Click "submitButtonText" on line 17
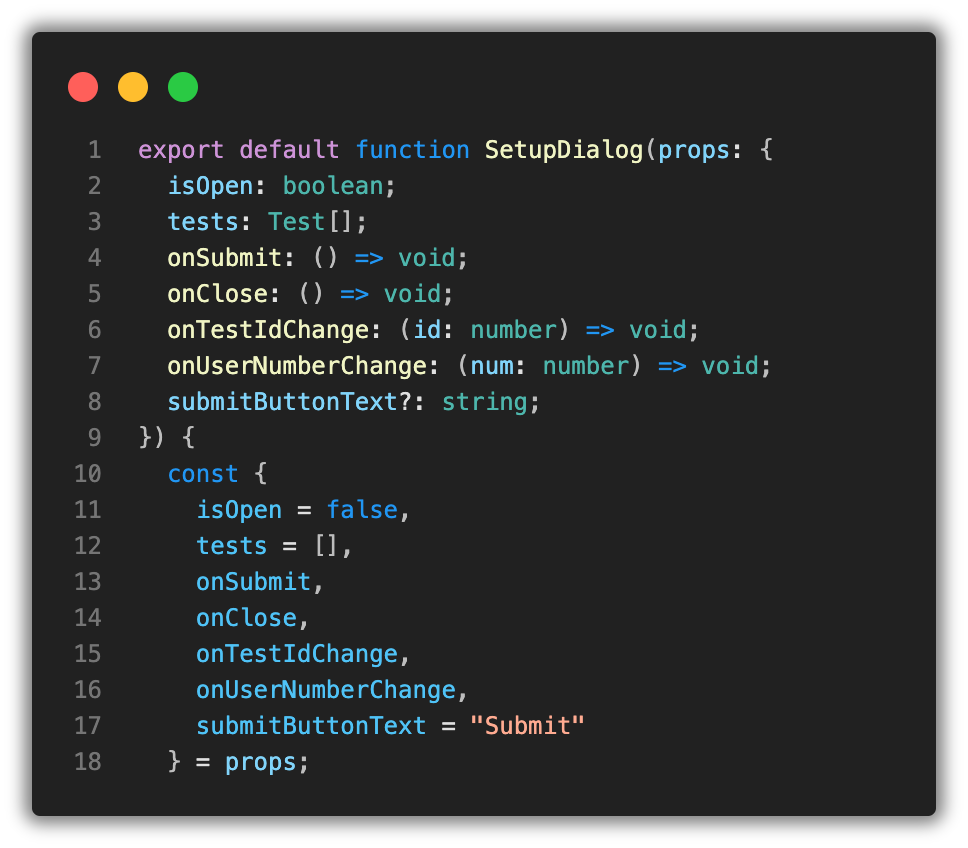968x848 pixels. pos(311,726)
